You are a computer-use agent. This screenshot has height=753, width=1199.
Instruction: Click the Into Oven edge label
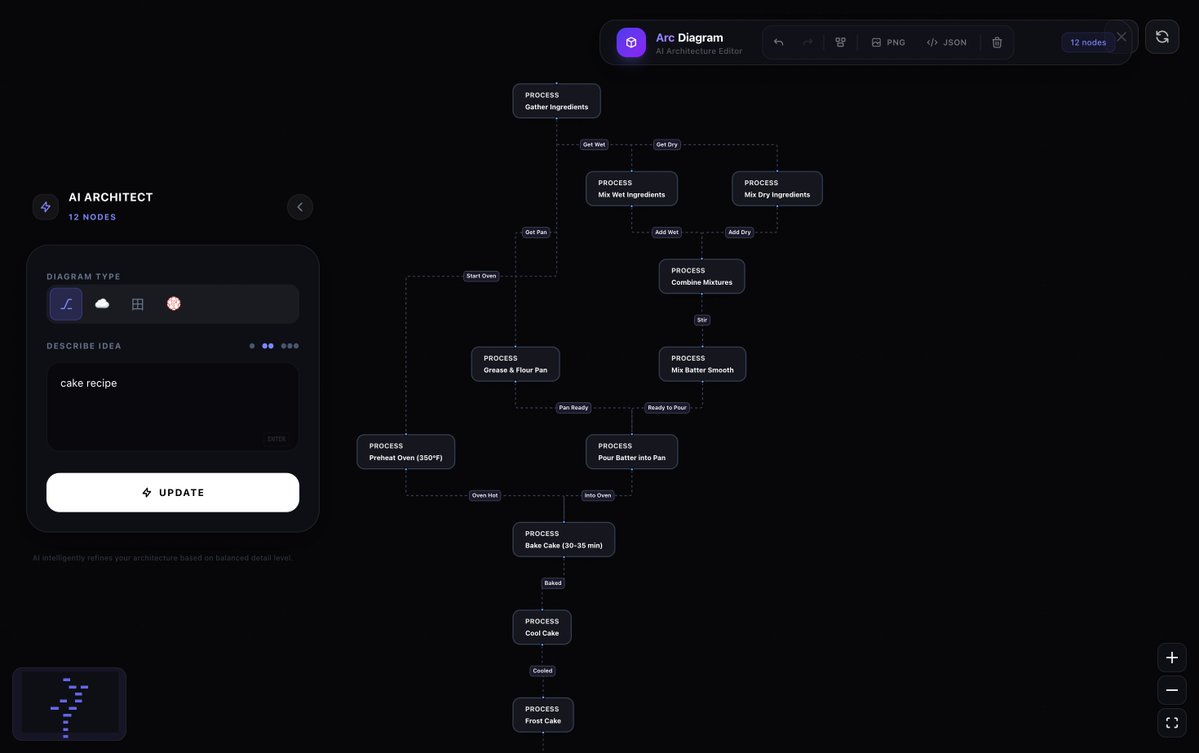[x=598, y=495]
